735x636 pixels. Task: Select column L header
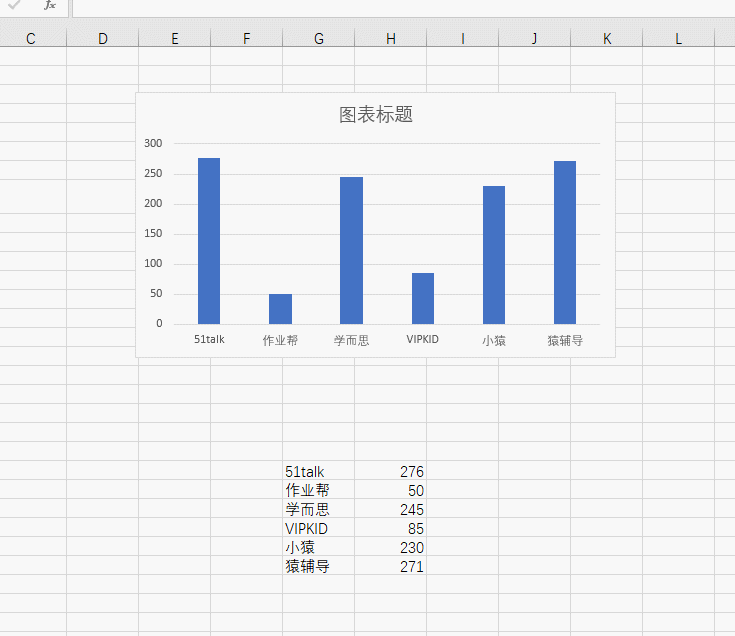pyautogui.click(x=678, y=38)
